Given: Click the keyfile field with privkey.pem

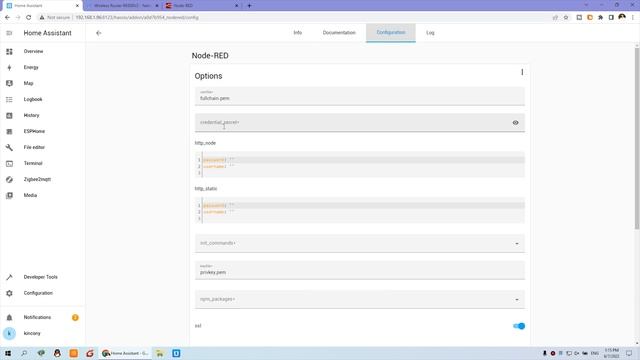Looking at the screenshot, I should click(360, 270).
